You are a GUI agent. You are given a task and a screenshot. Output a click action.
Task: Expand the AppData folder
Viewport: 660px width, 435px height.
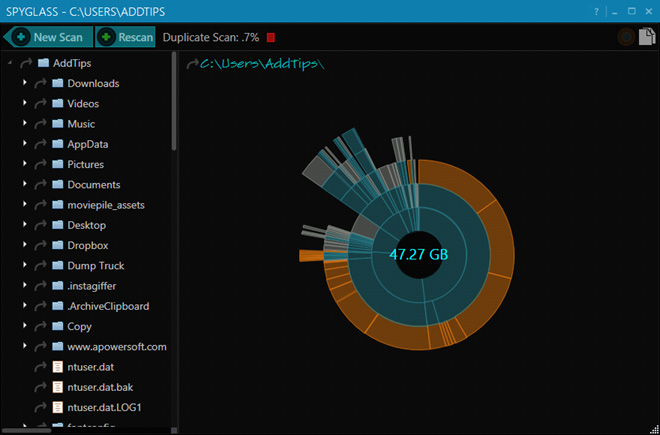[25, 143]
